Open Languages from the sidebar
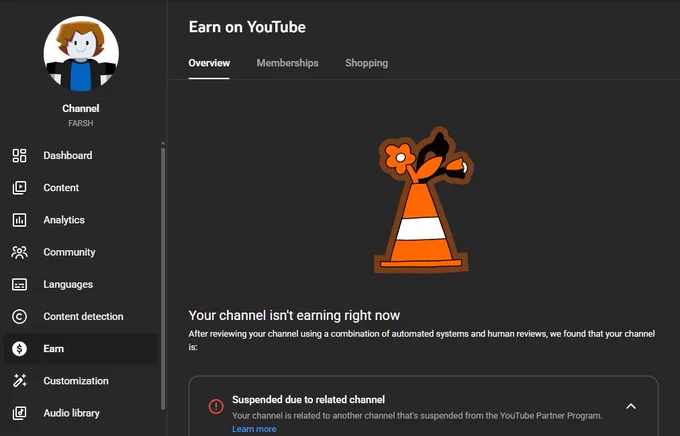680x436 pixels. click(x=81, y=284)
